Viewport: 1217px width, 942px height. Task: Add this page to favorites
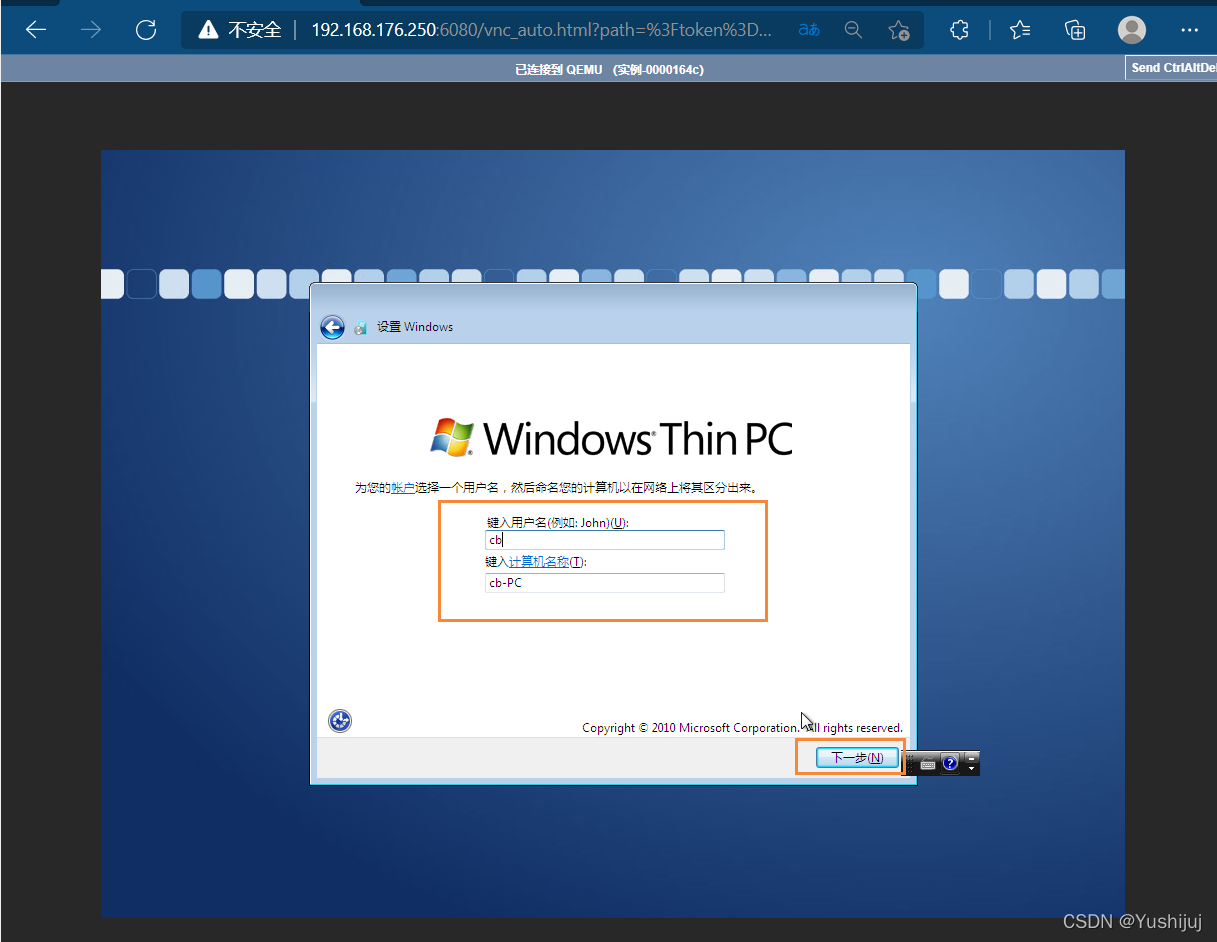click(x=899, y=30)
